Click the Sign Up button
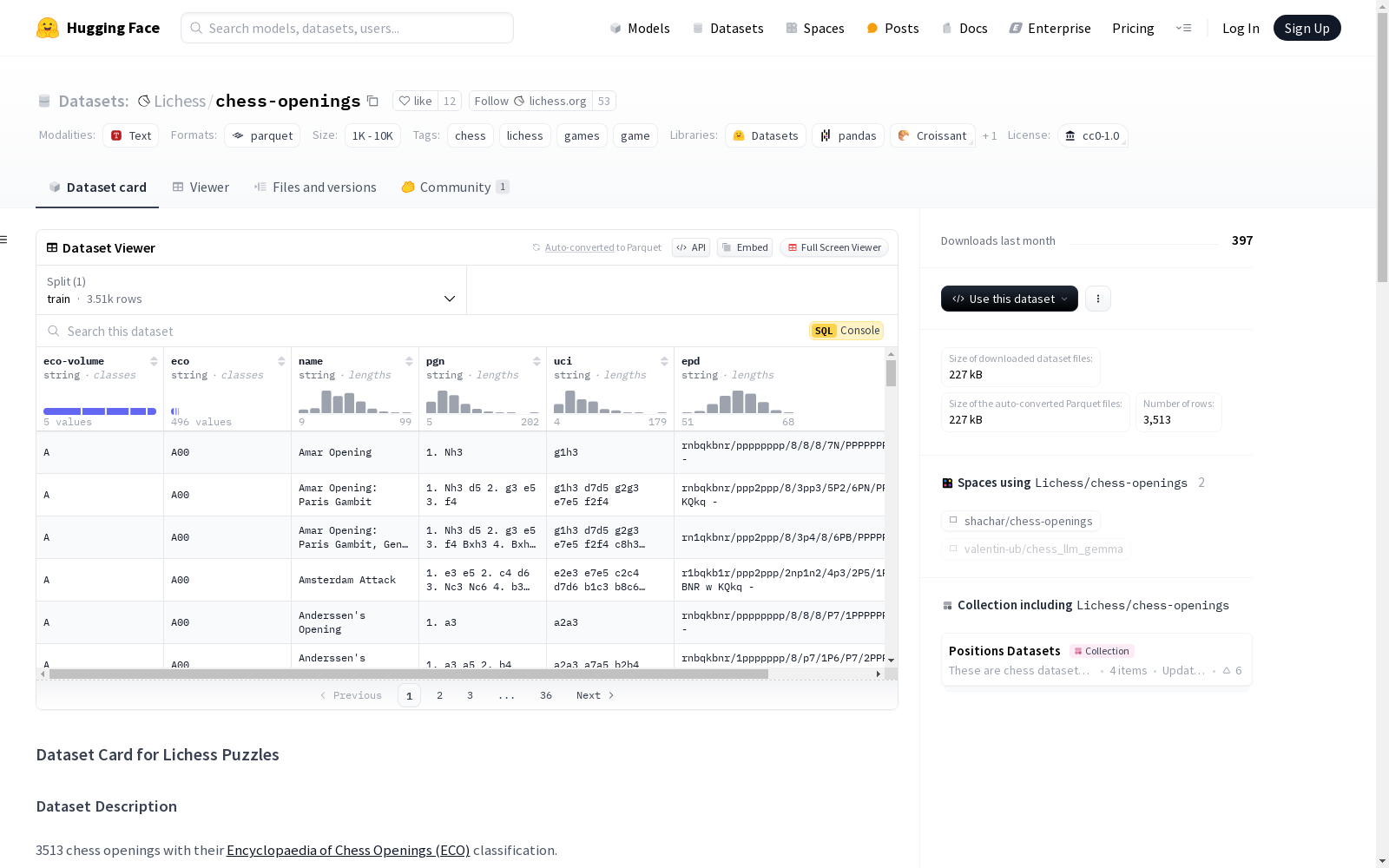Image resolution: width=1389 pixels, height=868 pixels. click(1307, 28)
